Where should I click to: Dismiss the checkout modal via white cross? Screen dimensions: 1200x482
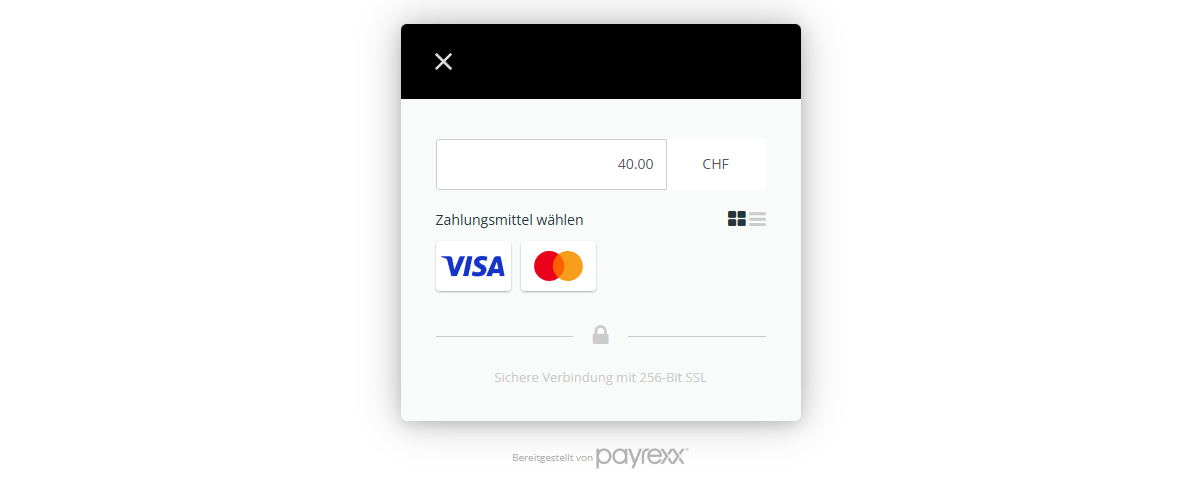click(443, 62)
